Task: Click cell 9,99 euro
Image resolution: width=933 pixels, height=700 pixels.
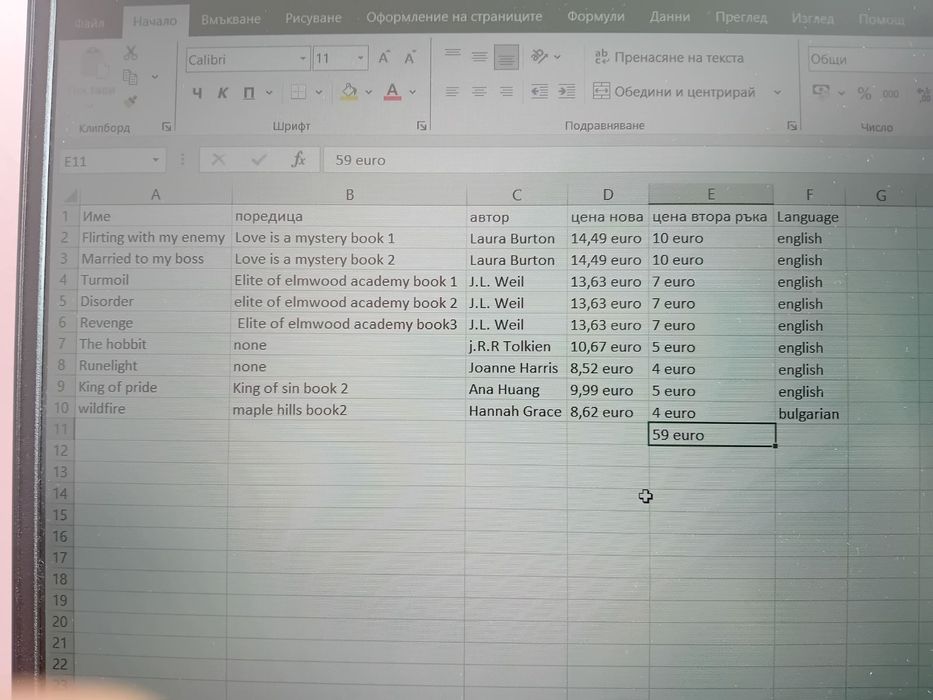Action: point(608,390)
